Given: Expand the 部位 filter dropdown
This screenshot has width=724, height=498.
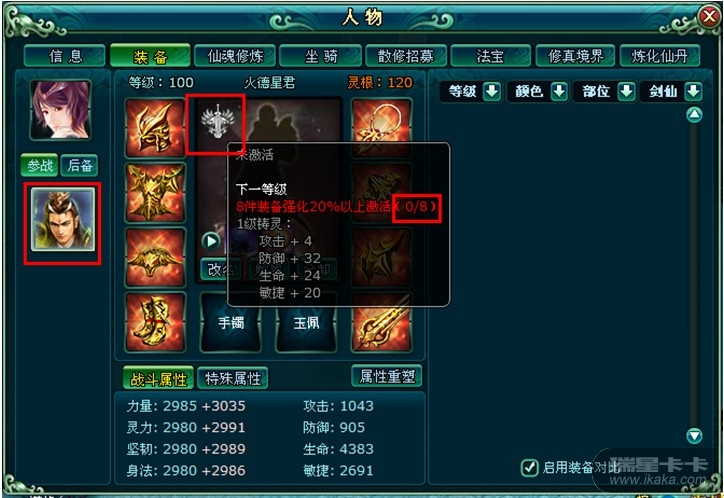Looking at the screenshot, I should click(626, 91).
